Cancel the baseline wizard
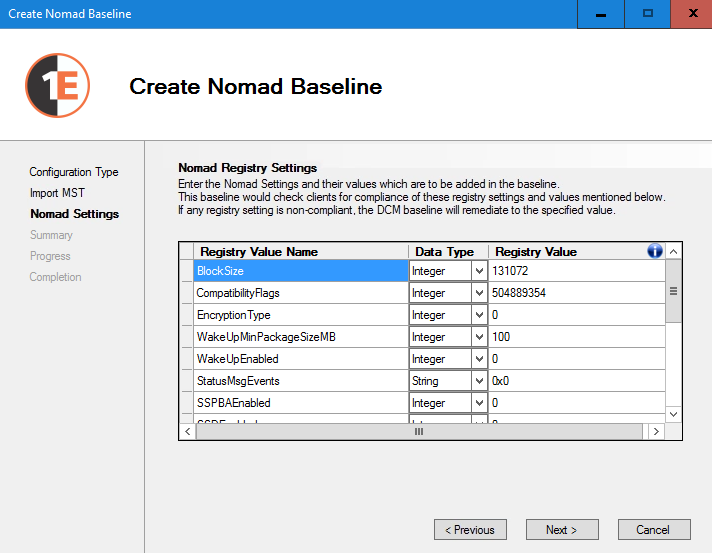This screenshot has width=712, height=553. pyautogui.click(x=653, y=530)
